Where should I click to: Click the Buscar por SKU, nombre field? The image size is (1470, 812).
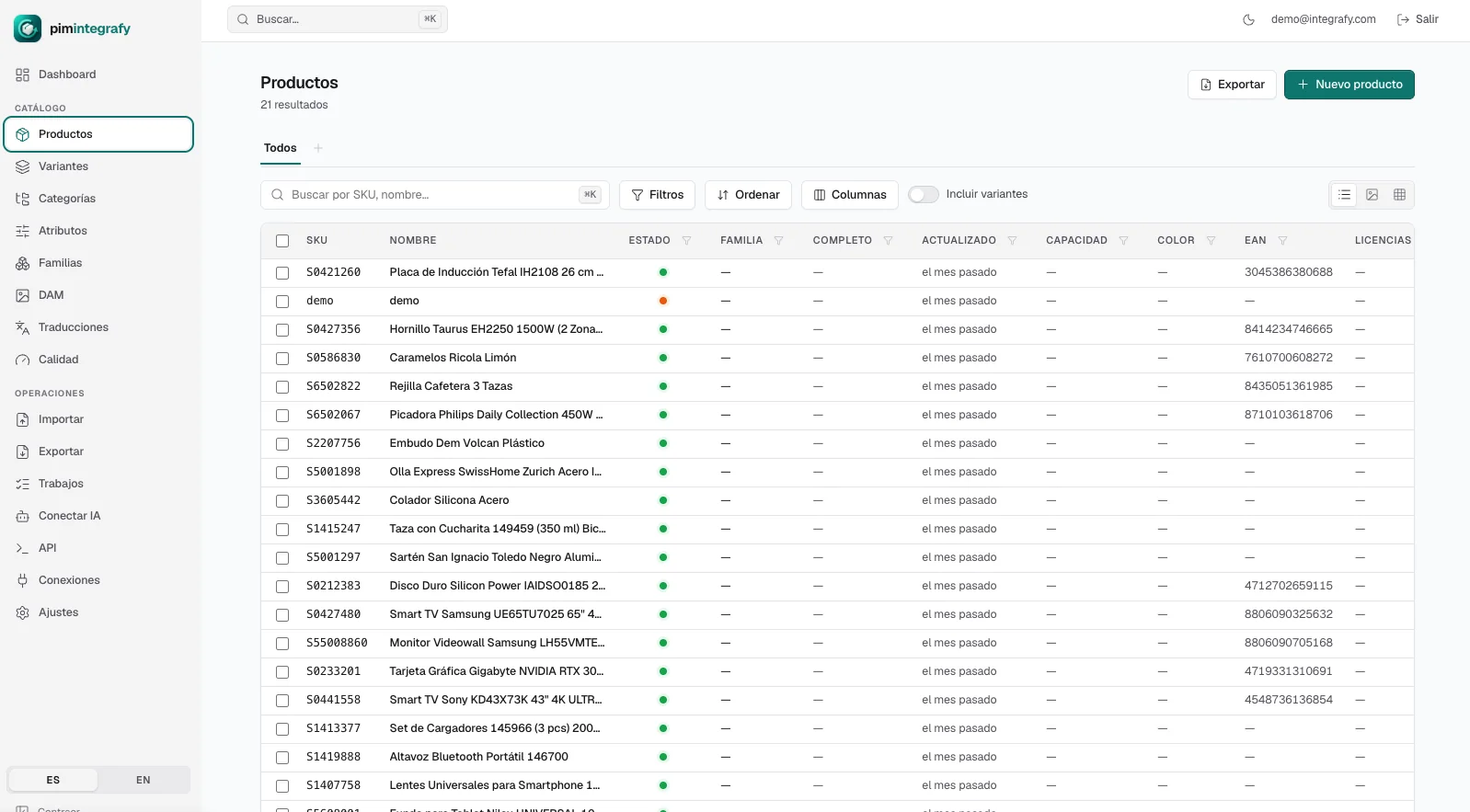435,195
